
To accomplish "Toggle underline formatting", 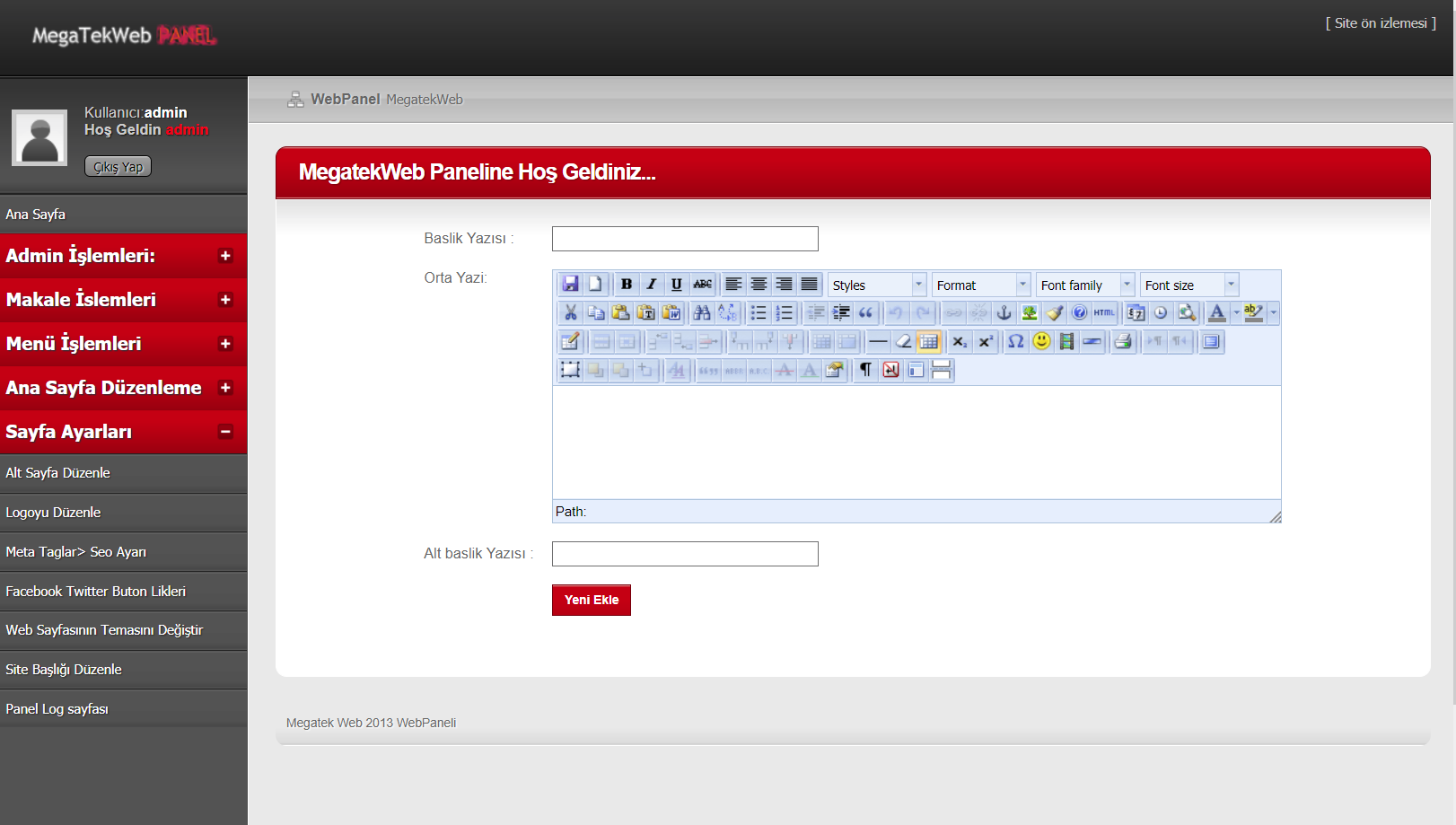I will (677, 285).
